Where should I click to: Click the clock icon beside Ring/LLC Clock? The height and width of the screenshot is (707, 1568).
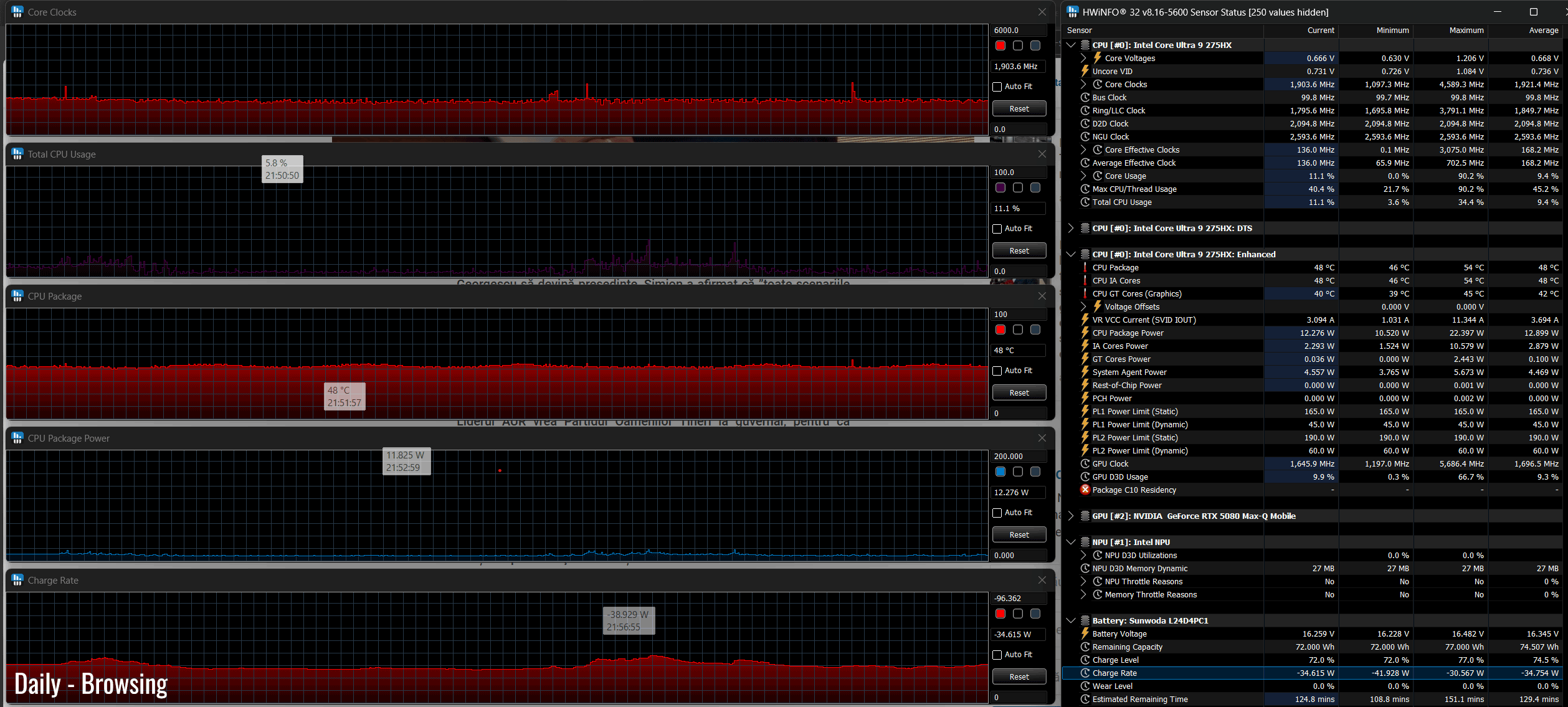[x=1085, y=110]
